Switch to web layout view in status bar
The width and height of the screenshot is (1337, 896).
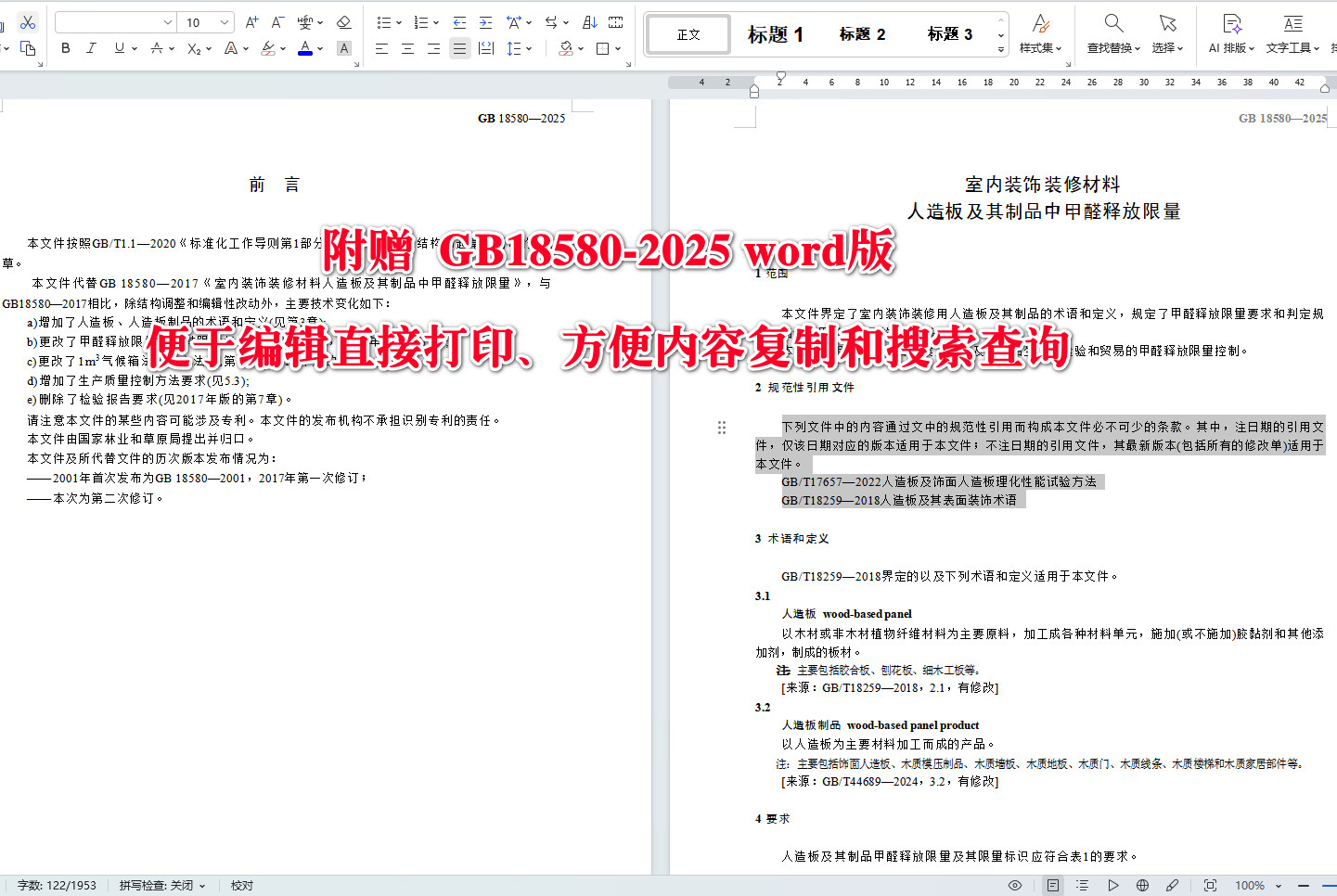[1141, 885]
